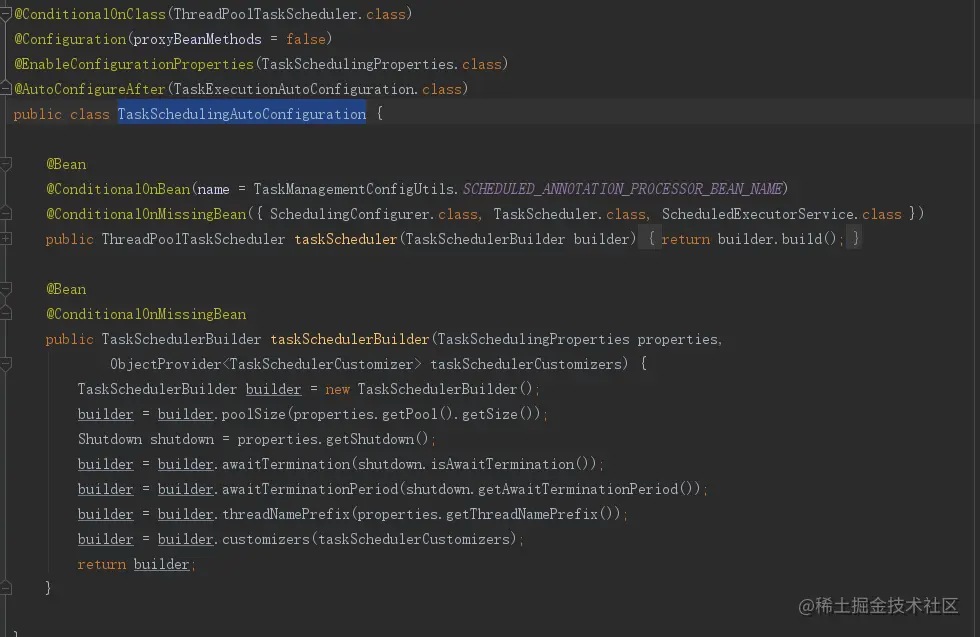
Task: Click SCHEDULED_ANNOTATION_PROCESSOR_BEAN_NAME constant
Action: [x=622, y=189]
